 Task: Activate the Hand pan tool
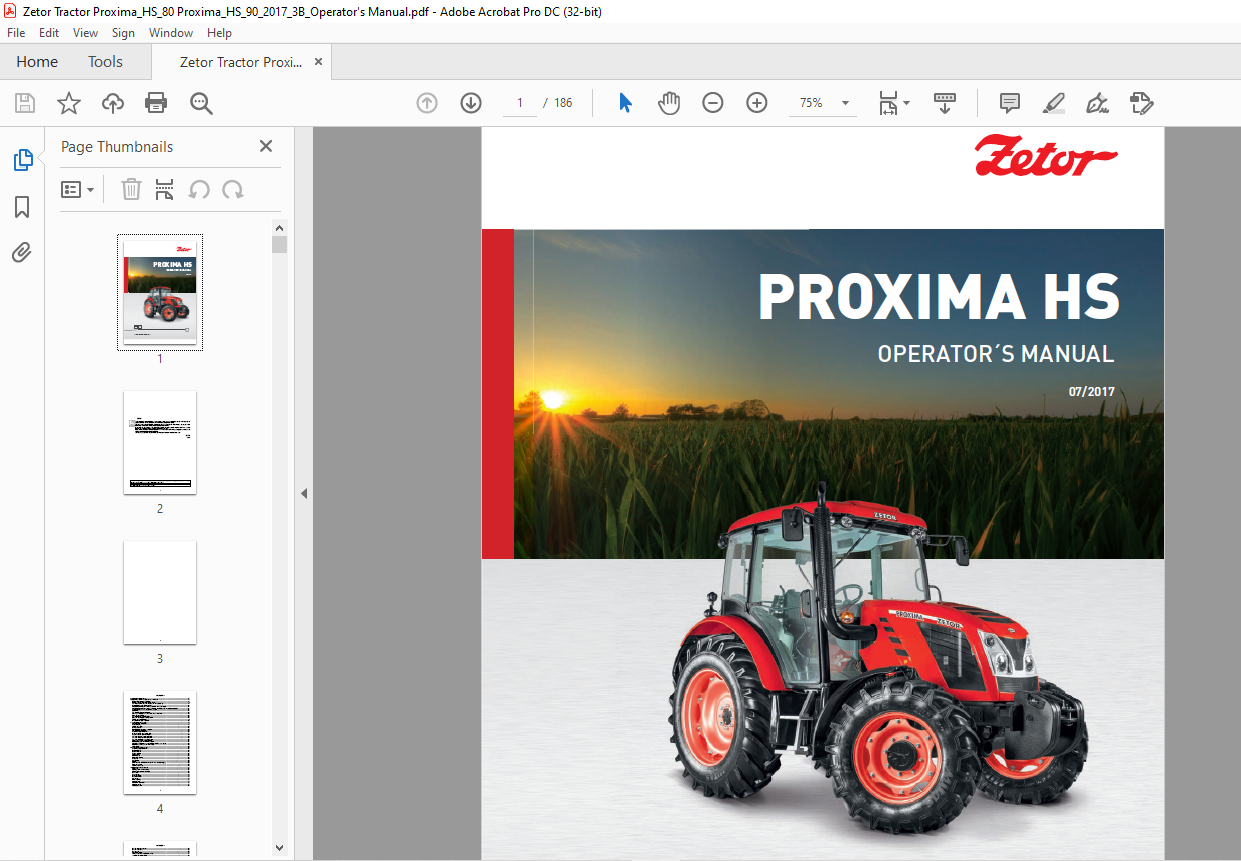[669, 103]
